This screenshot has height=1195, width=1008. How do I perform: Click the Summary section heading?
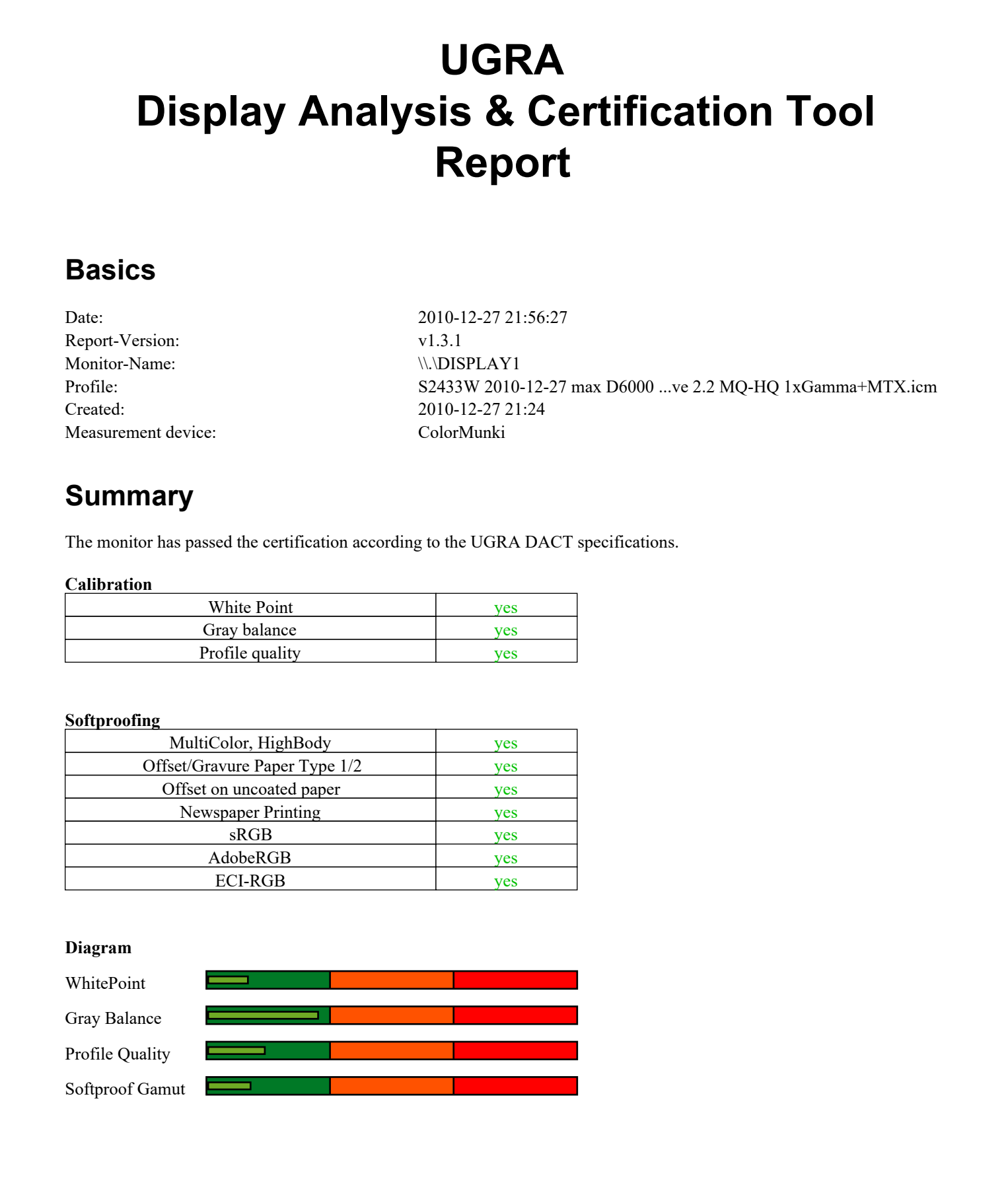(129, 495)
